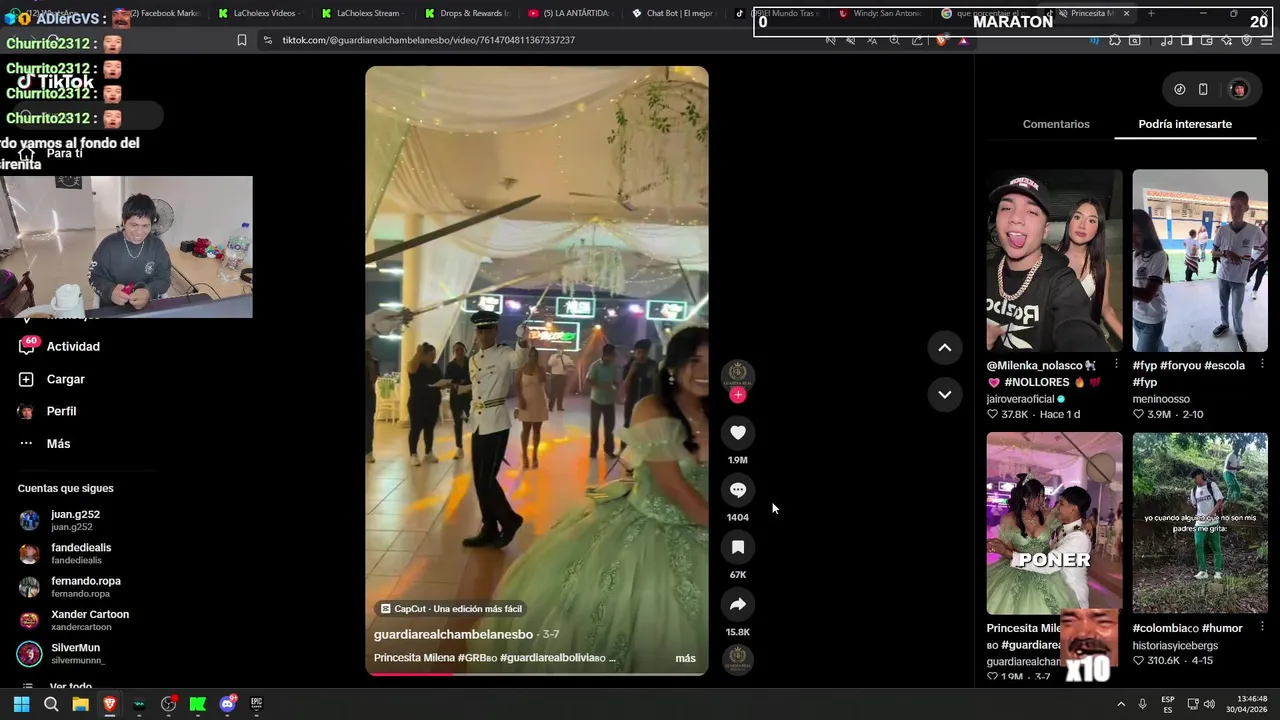This screenshot has height=720, width=1280.
Task: Open Brave Rewards triangle icon
Action: 963,40
